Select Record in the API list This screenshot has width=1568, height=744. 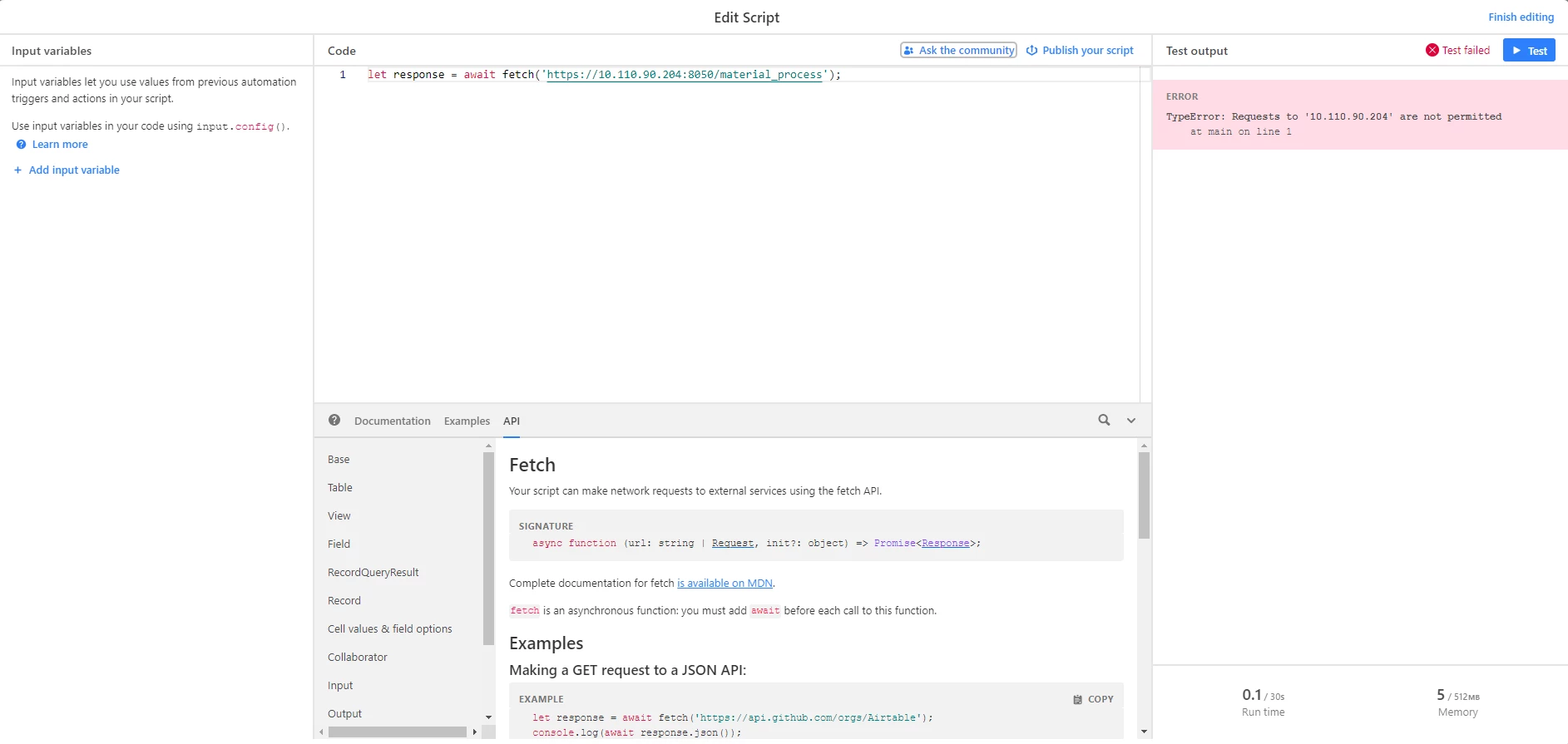coord(344,601)
